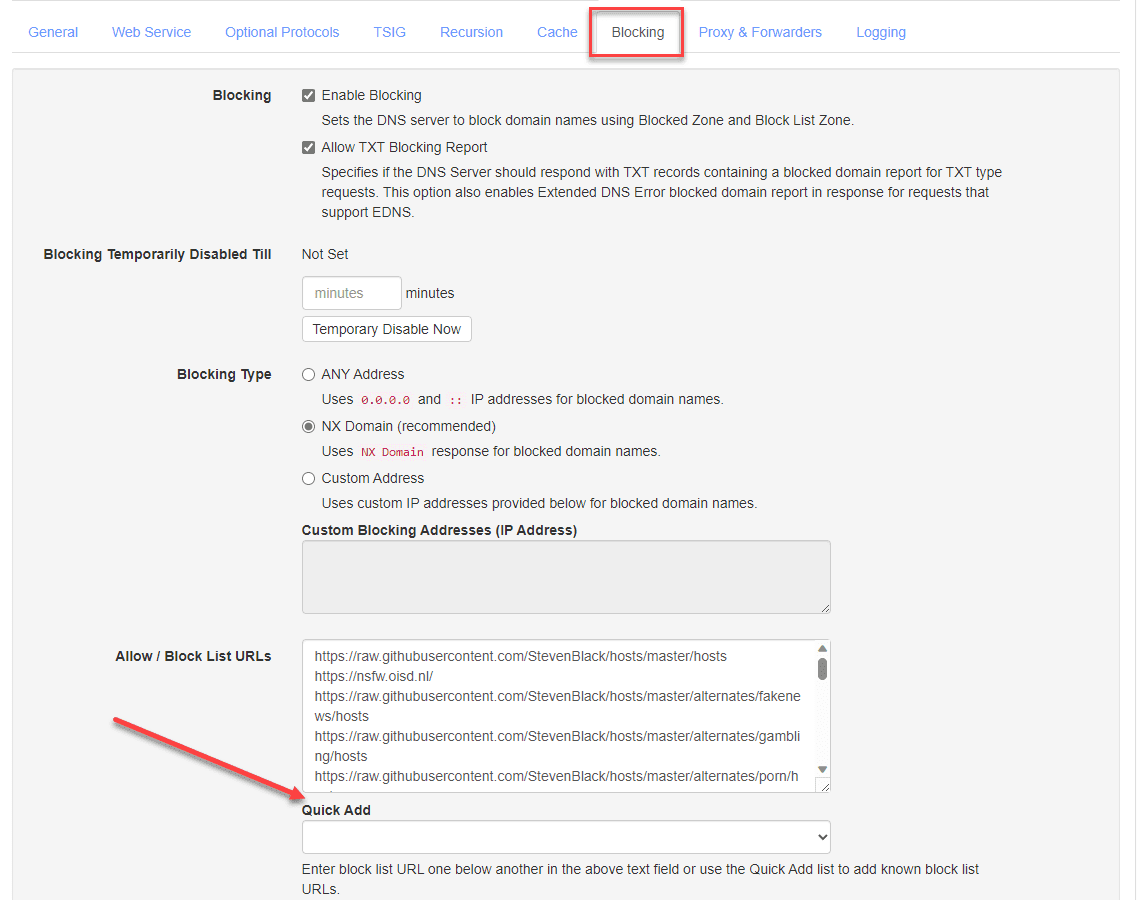Go to the Logging tab
The height and width of the screenshot is (900, 1140).
pos(880,32)
